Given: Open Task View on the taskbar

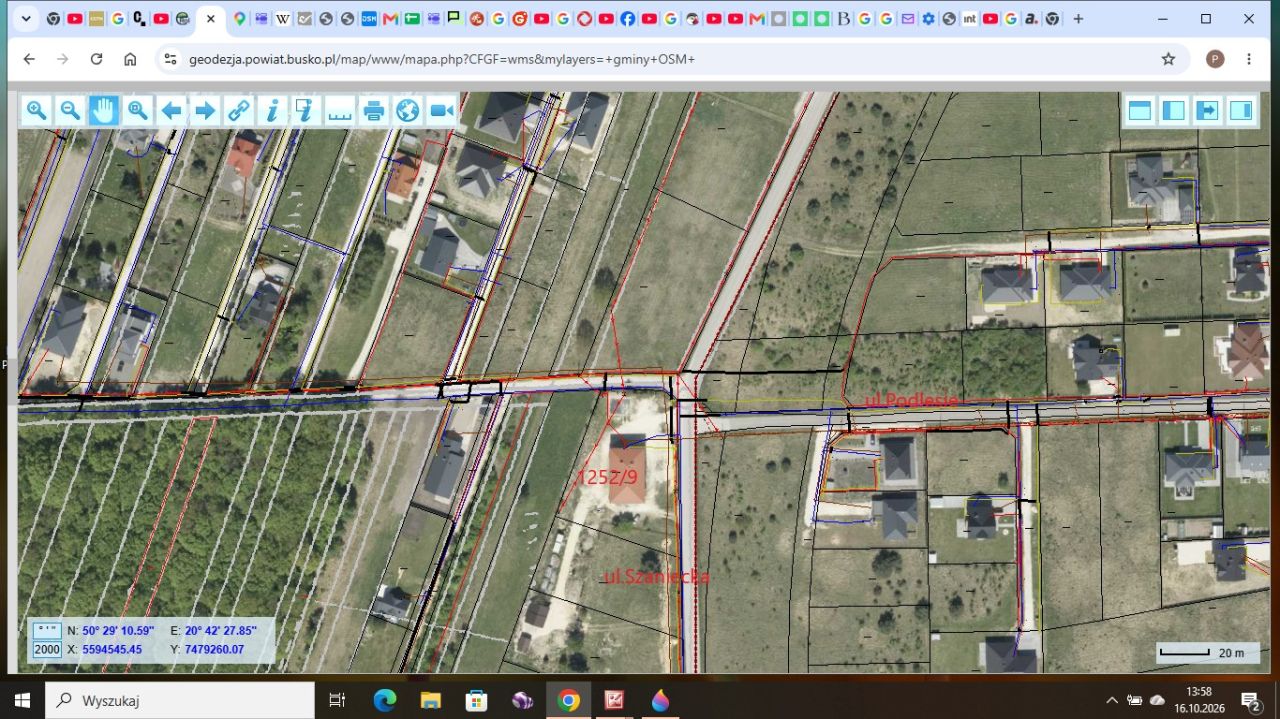Looking at the screenshot, I should 337,701.
